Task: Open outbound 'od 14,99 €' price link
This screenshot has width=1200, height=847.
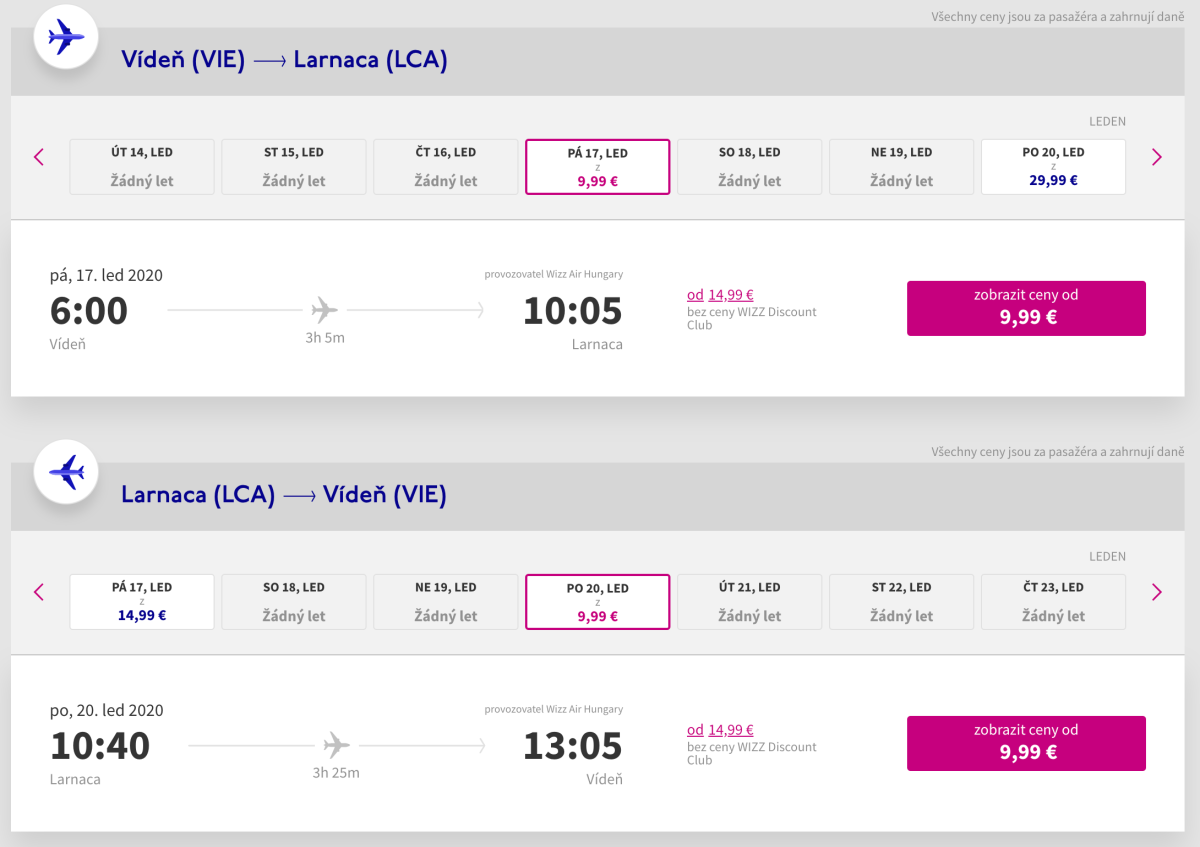Action: coord(720,295)
